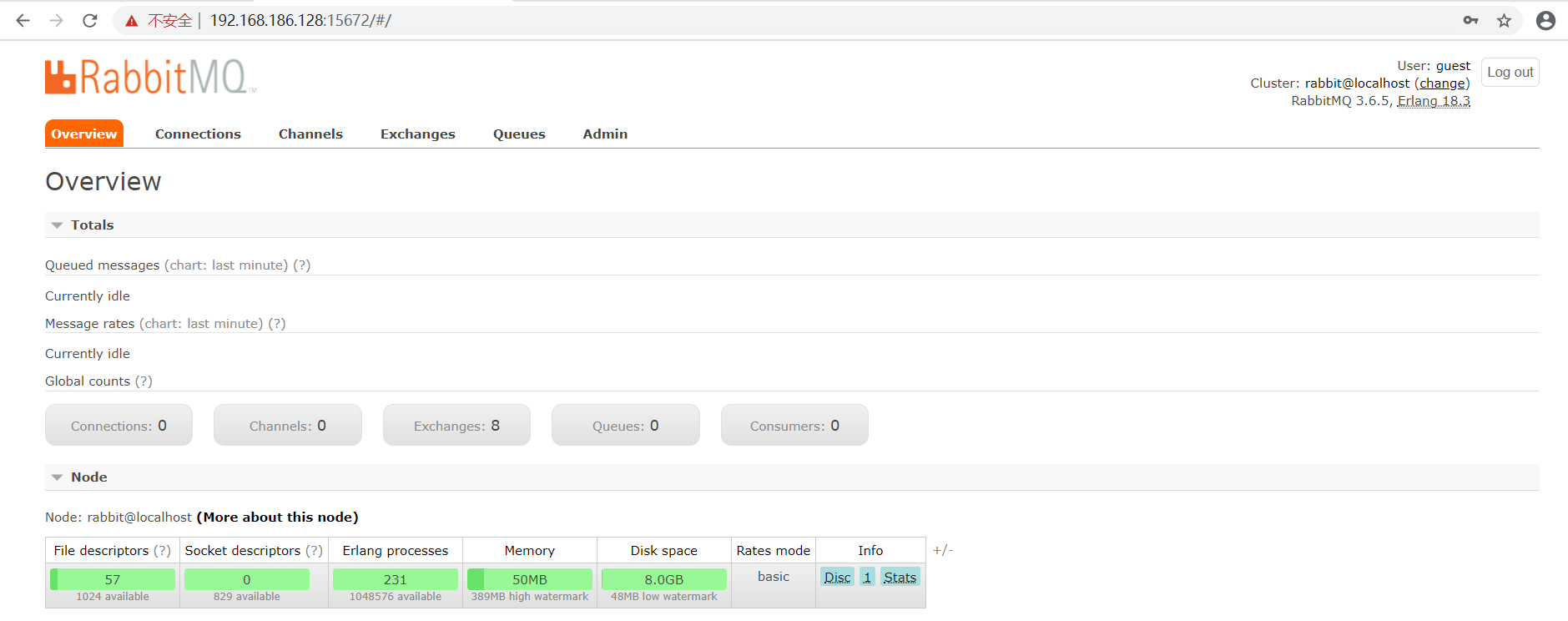Click the File descriptors 57 usage bar
This screenshot has height=621, width=1568.
click(x=113, y=579)
